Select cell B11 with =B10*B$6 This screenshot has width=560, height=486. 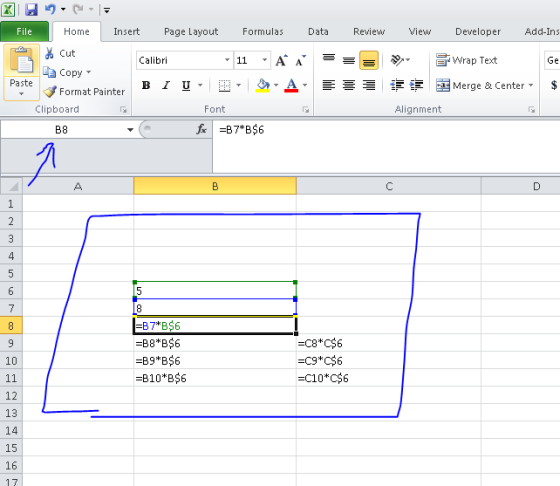click(x=215, y=378)
